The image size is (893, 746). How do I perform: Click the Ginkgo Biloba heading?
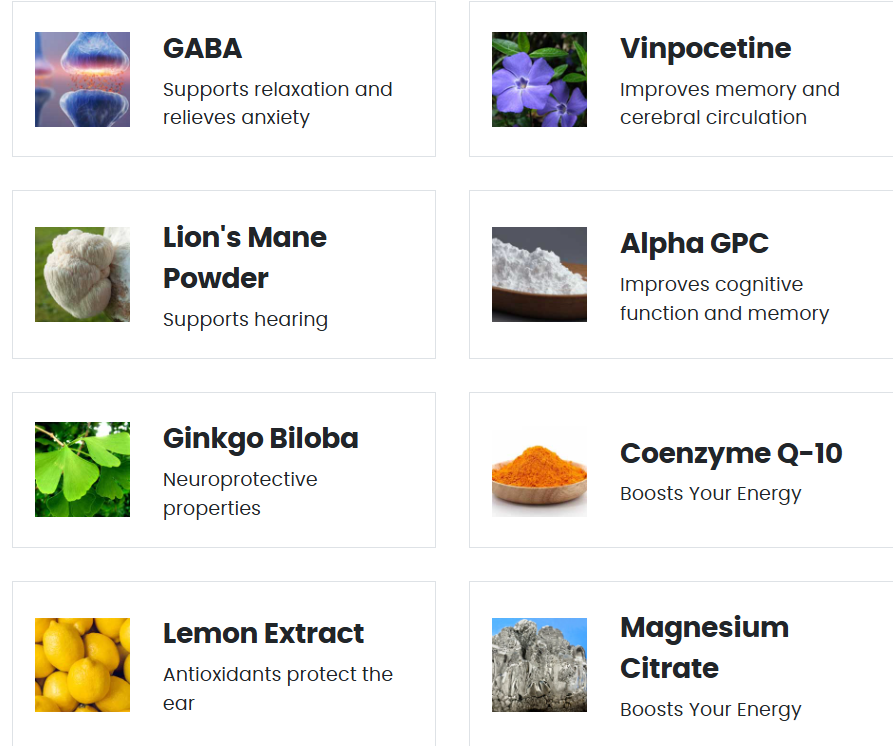tap(260, 438)
